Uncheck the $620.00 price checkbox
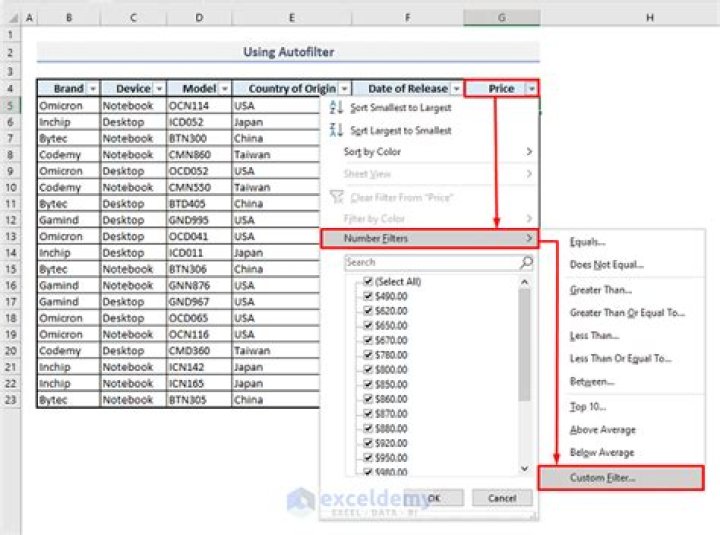 click(367, 310)
